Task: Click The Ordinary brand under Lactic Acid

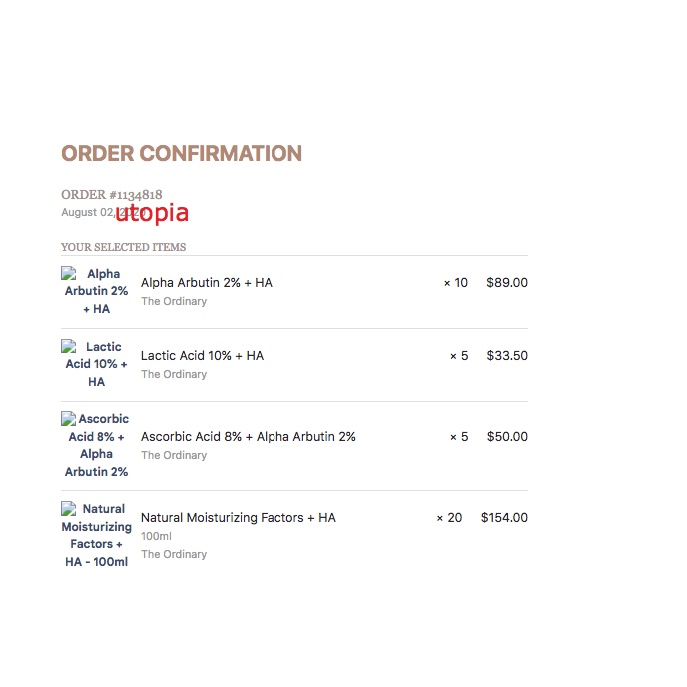Action: (x=174, y=374)
